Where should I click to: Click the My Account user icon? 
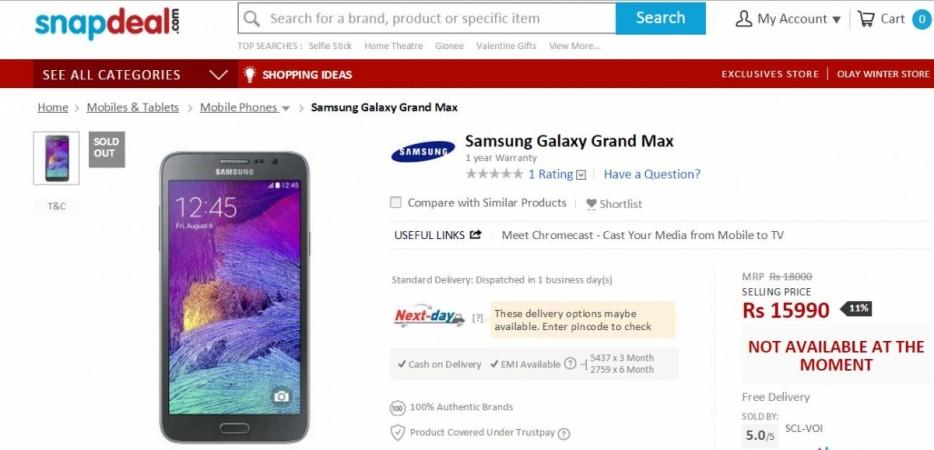(743, 18)
